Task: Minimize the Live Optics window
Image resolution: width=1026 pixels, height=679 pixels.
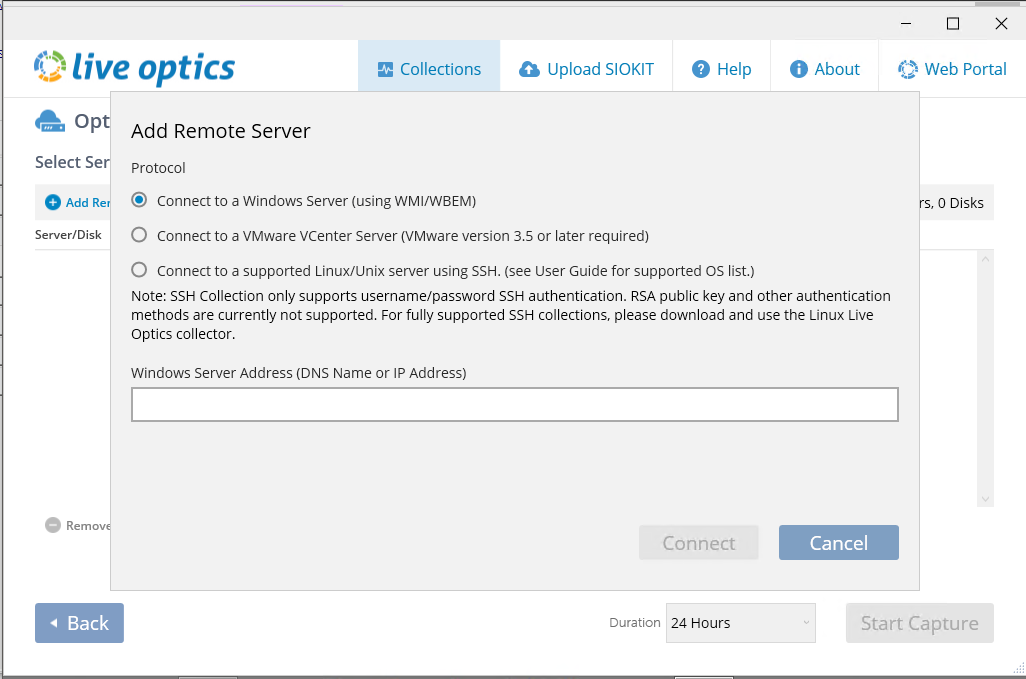Action: [x=906, y=24]
